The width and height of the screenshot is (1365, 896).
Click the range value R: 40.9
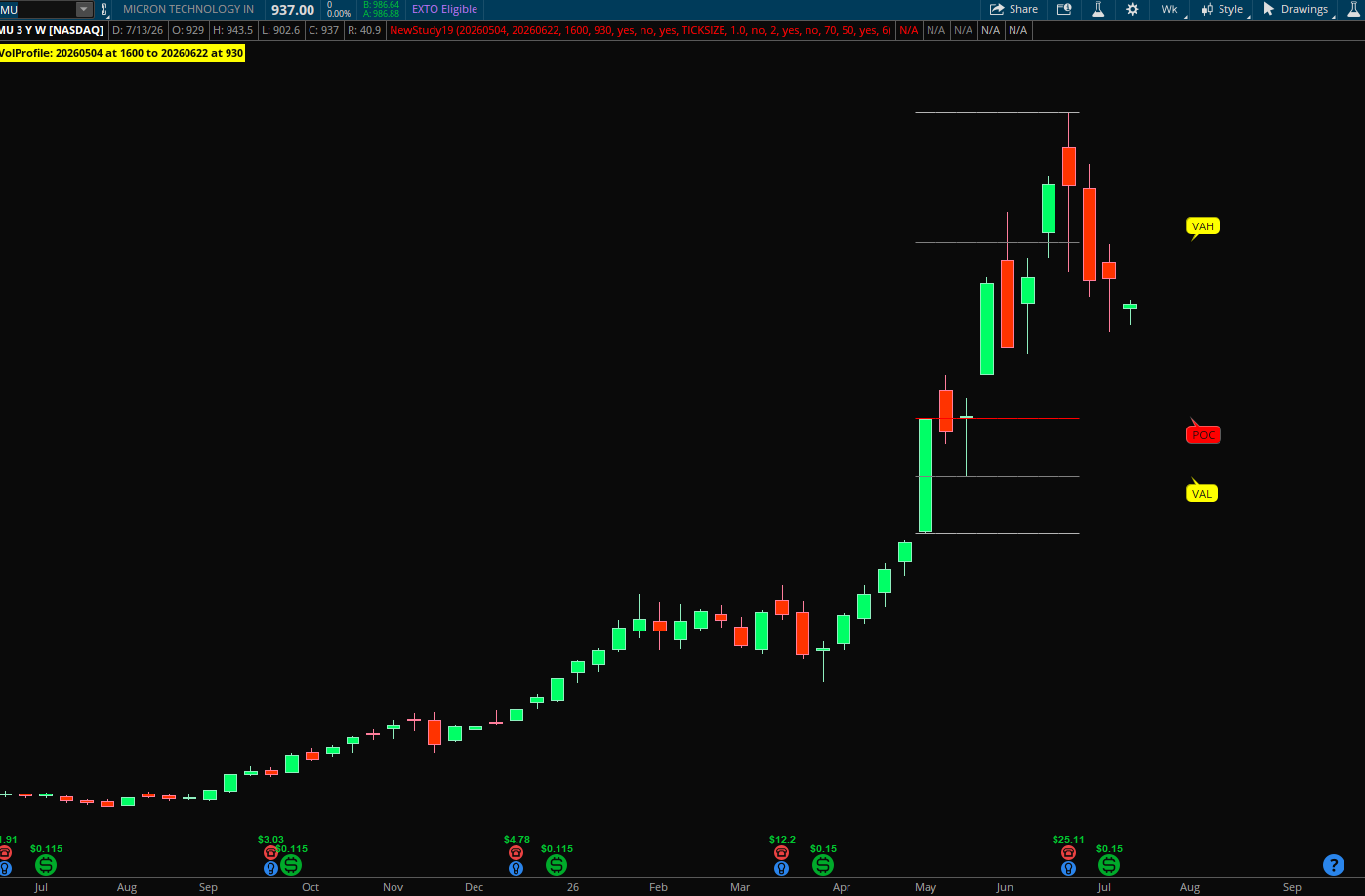point(364,30)
